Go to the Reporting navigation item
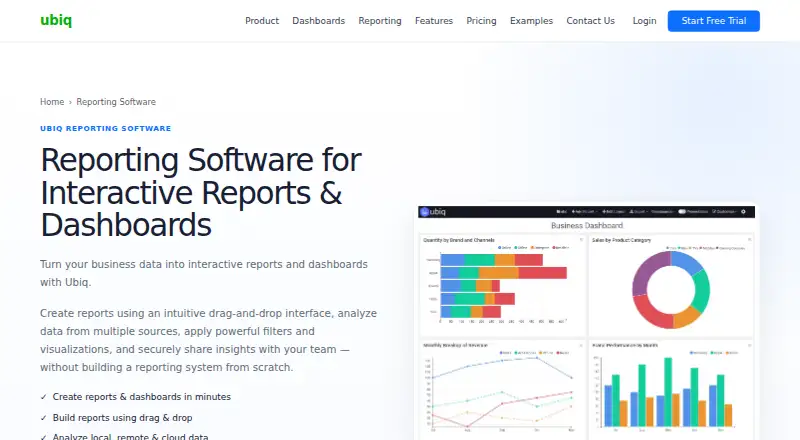800x440 pixels. coord(380,21)
